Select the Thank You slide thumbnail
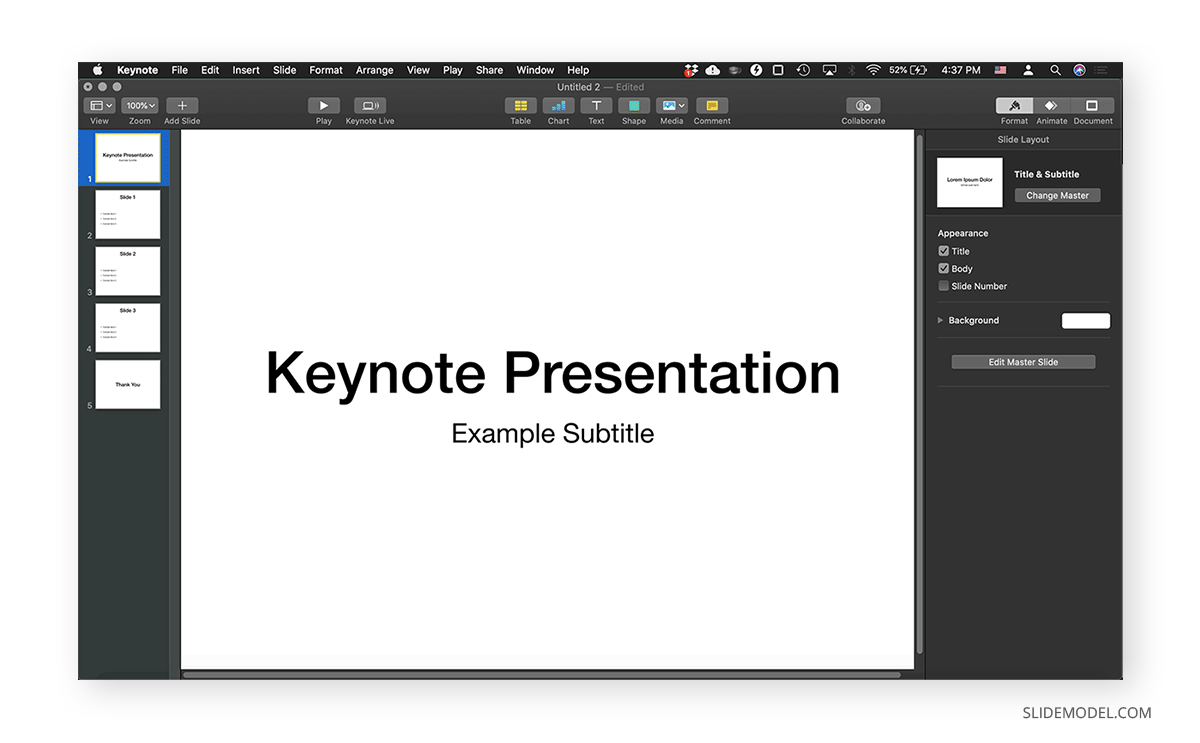The width and height of the screenshot is (1200, 743). pyautogui.click(x=127, y=384)
